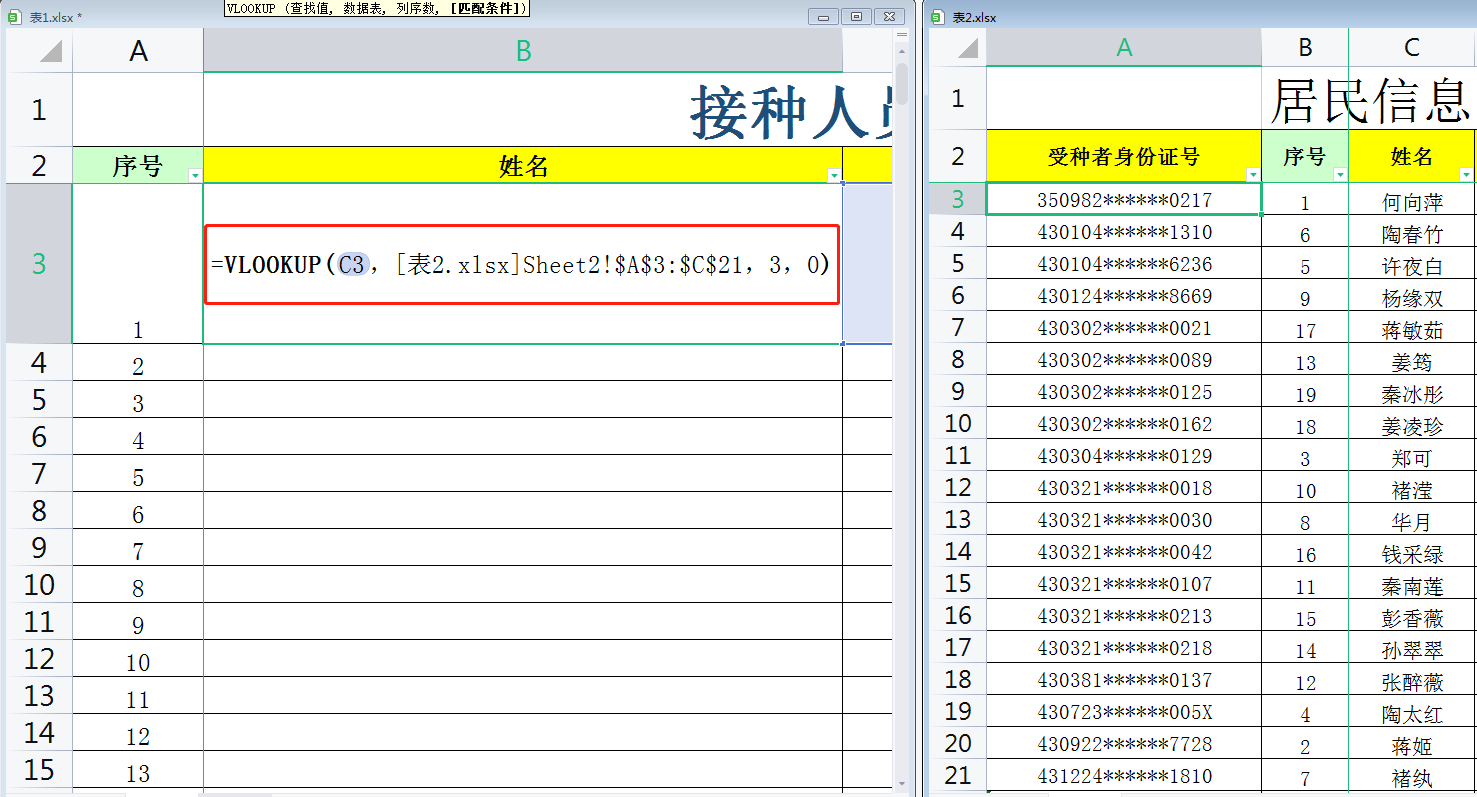
Task: Click the VLOOKUP syntax tooltip at the top
Action: pos(375,8)
